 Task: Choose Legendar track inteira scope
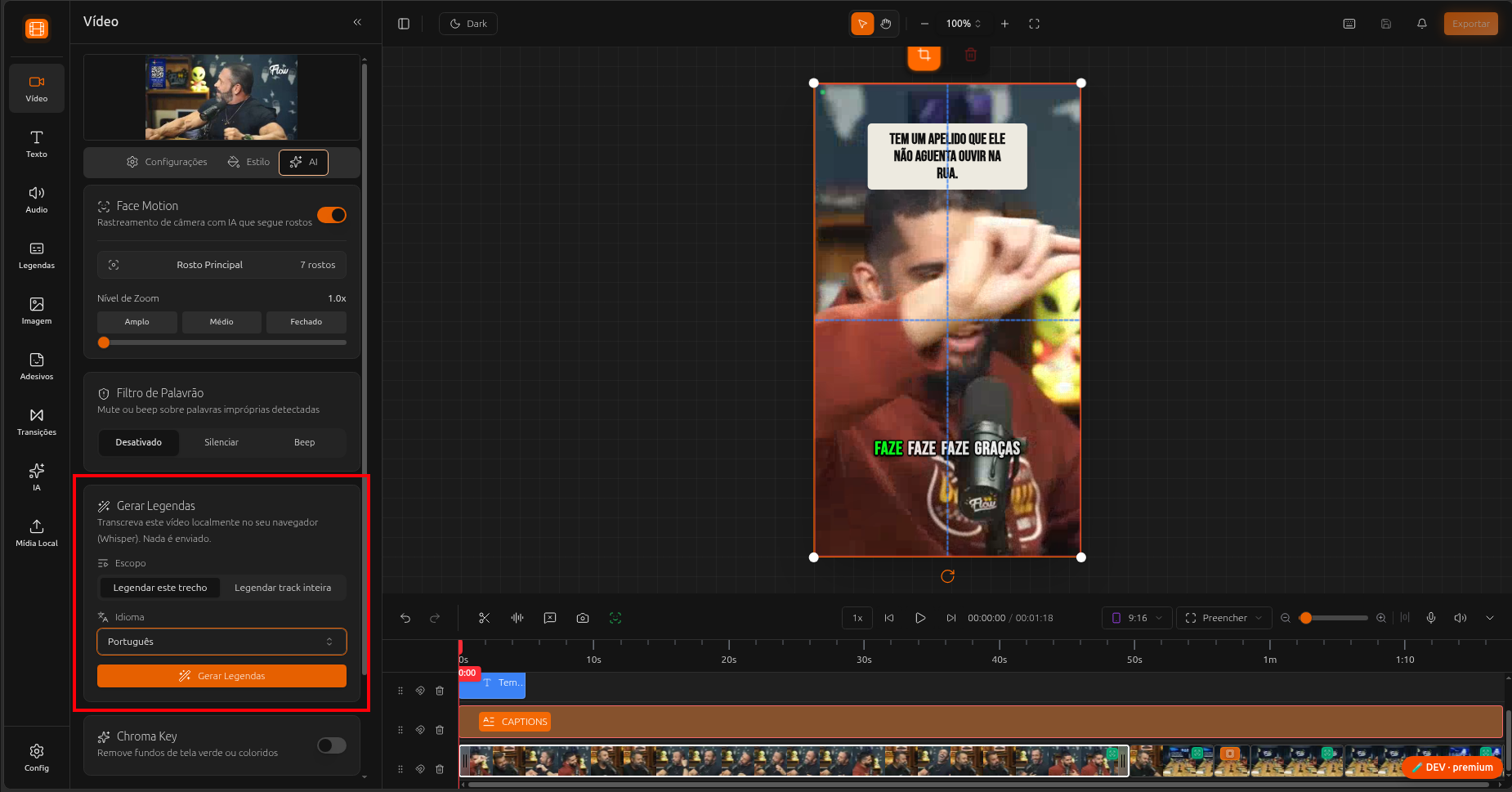click(283, 588)
